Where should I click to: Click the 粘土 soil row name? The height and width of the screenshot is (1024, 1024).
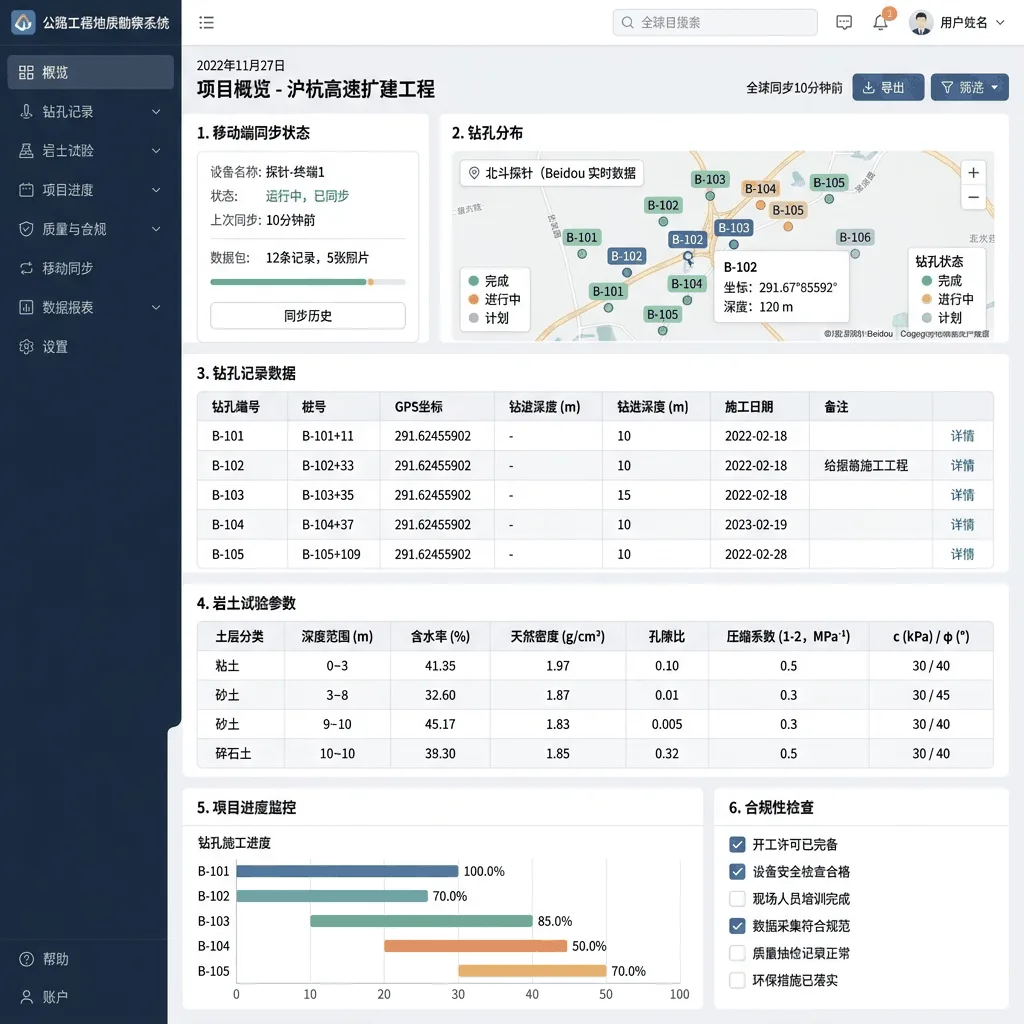click(227, 666)
